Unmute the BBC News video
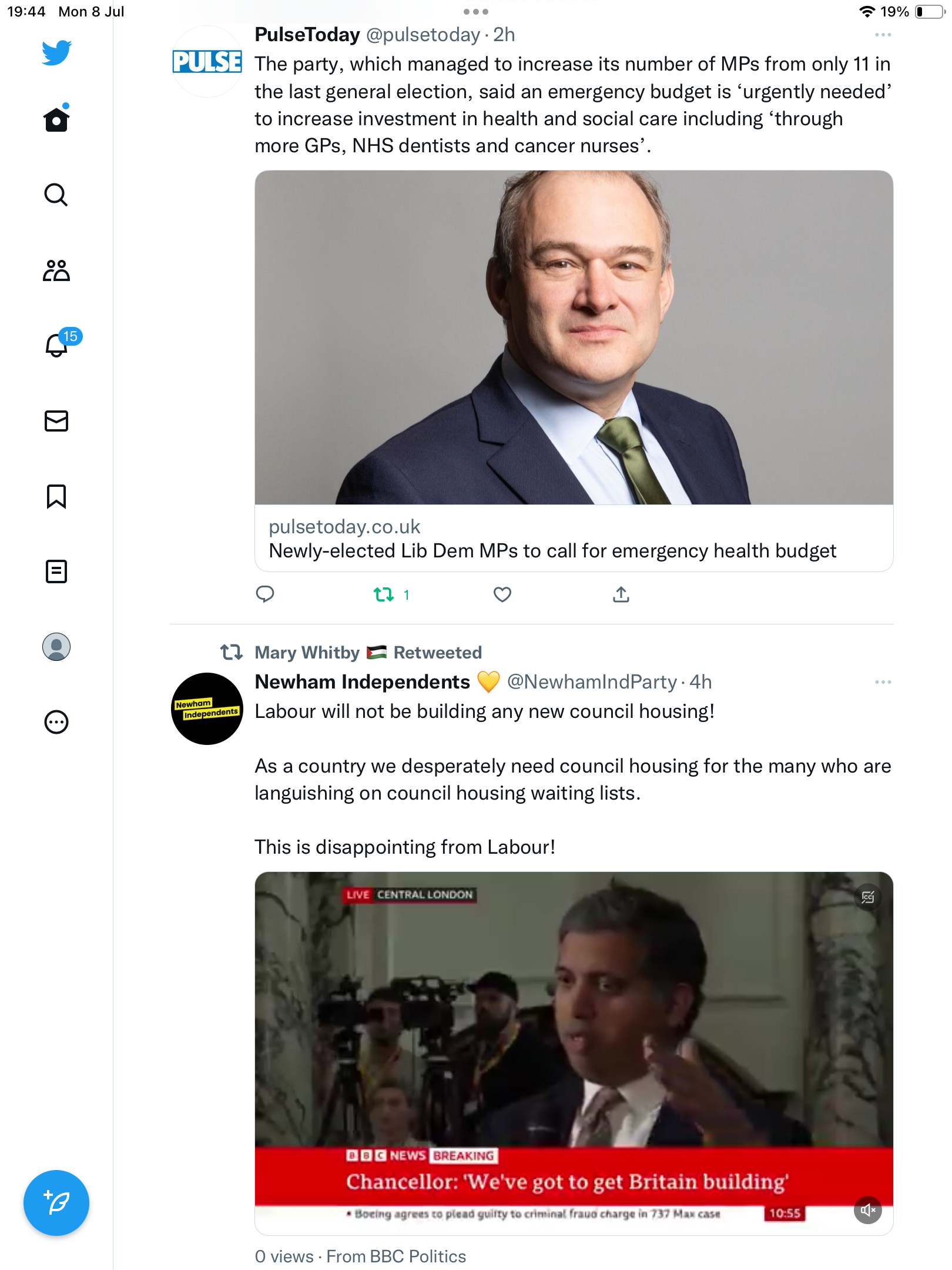This screenshot has height=1270, width=952. click(867, 1210)
